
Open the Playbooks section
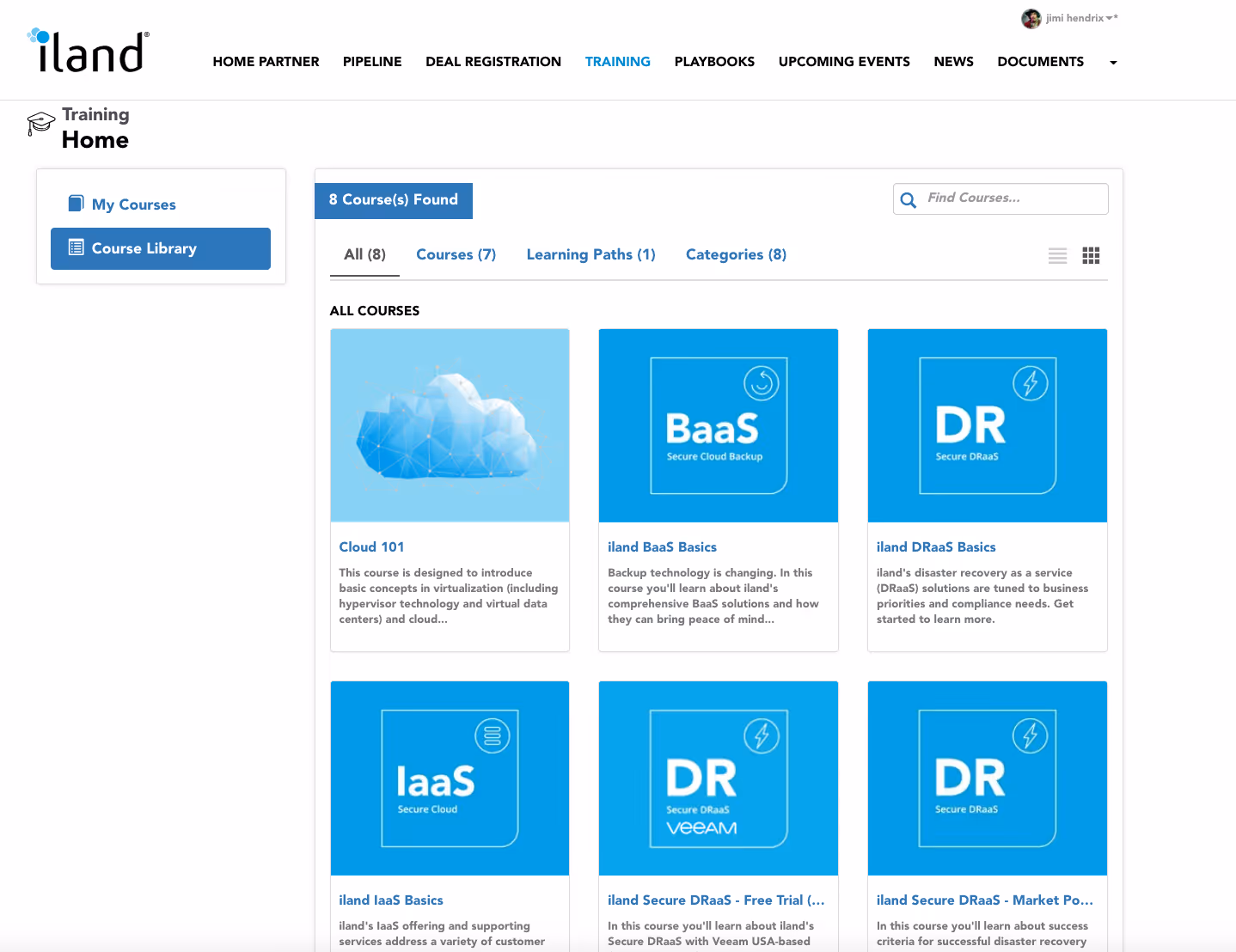tap(714, 62)
